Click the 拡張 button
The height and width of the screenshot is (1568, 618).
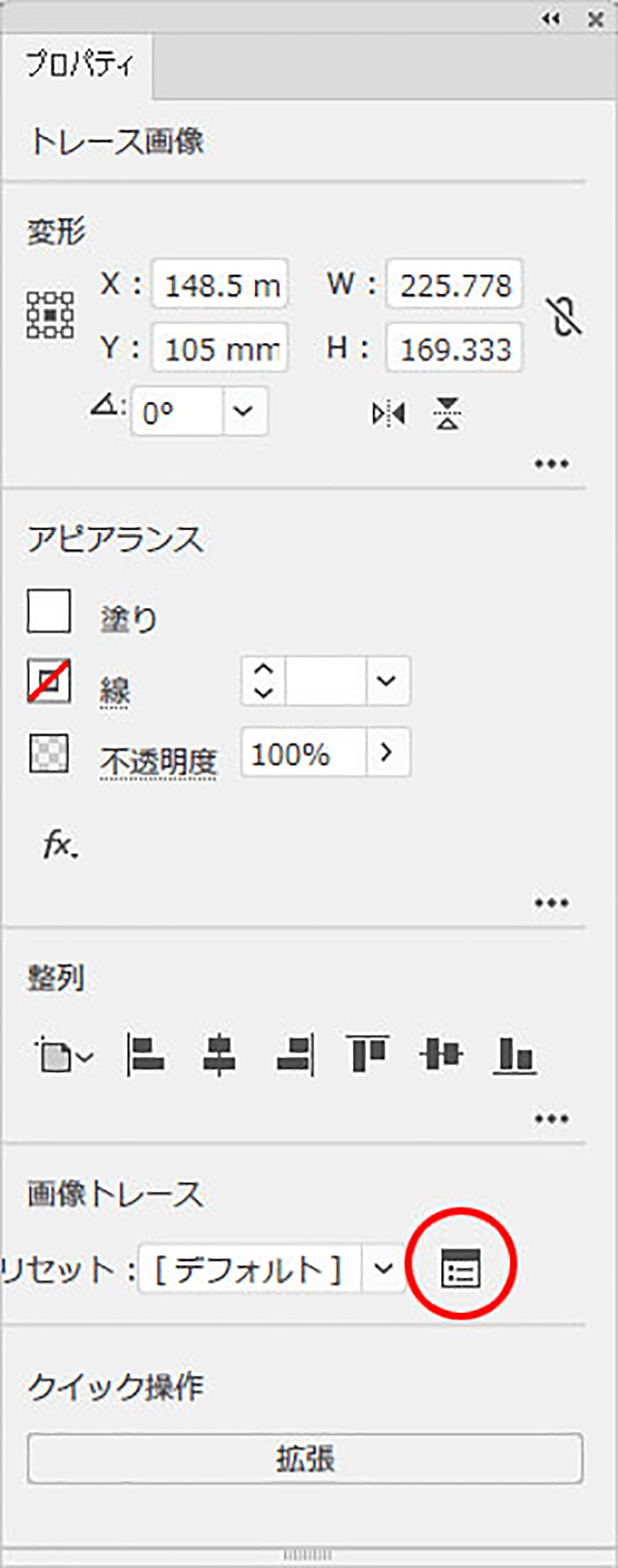305,1458
